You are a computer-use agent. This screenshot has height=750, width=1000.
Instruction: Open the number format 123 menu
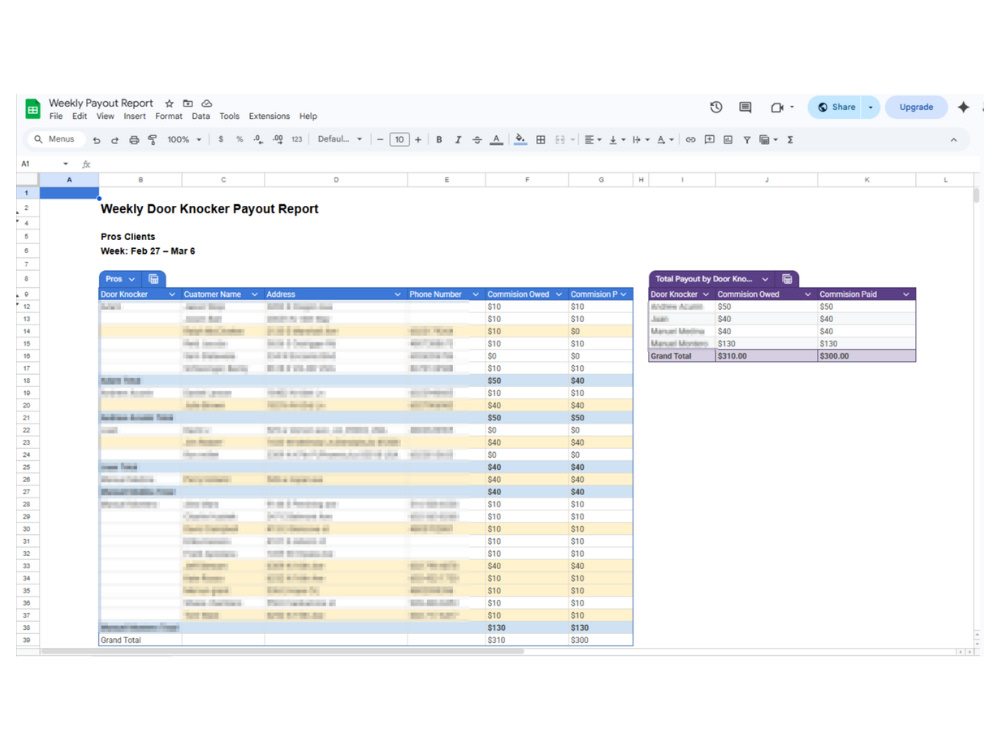click(297, 139)
